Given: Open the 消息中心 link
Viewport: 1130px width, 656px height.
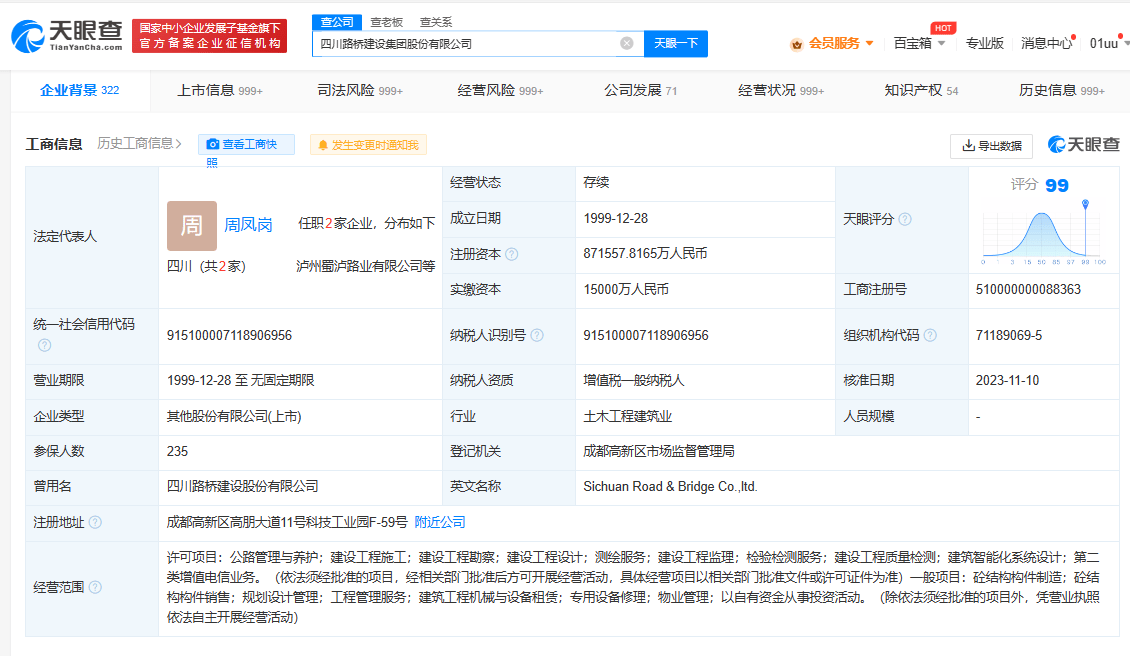Looking at the screenshot, I should [1046, 43].
